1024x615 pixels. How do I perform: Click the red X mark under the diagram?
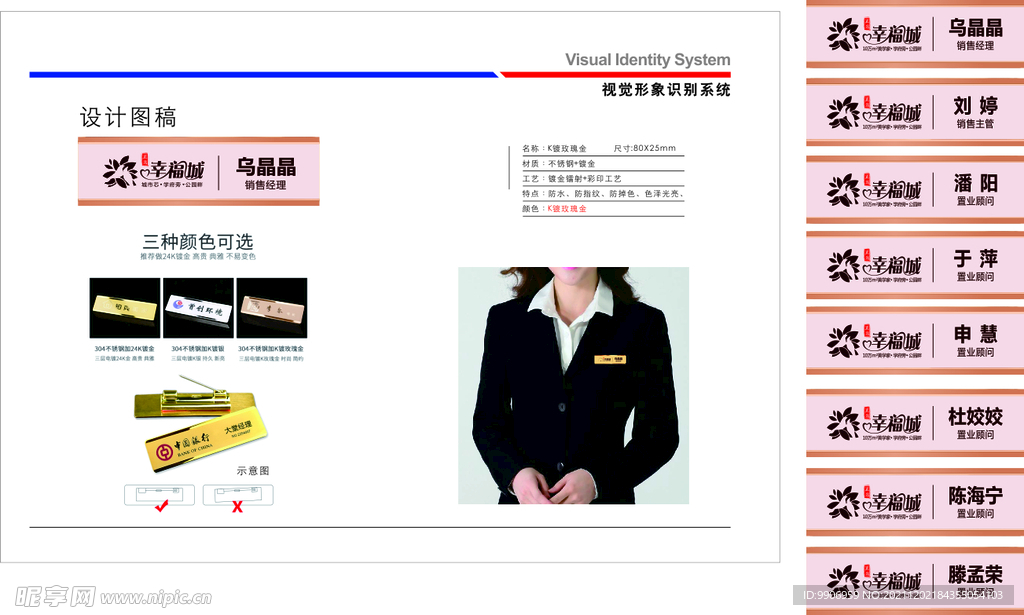(237, 507)
